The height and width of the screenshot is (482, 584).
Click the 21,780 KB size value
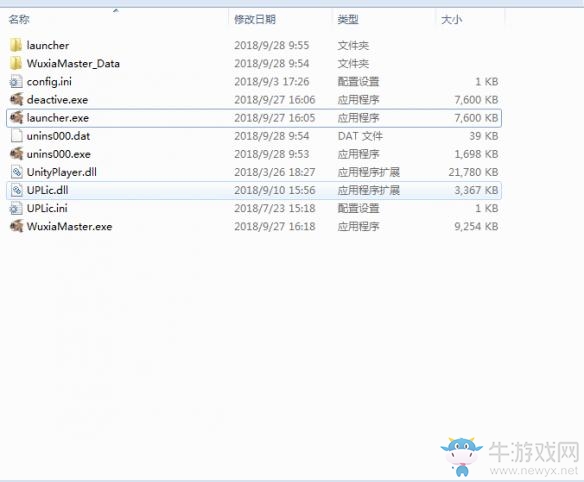pos(473,172)
